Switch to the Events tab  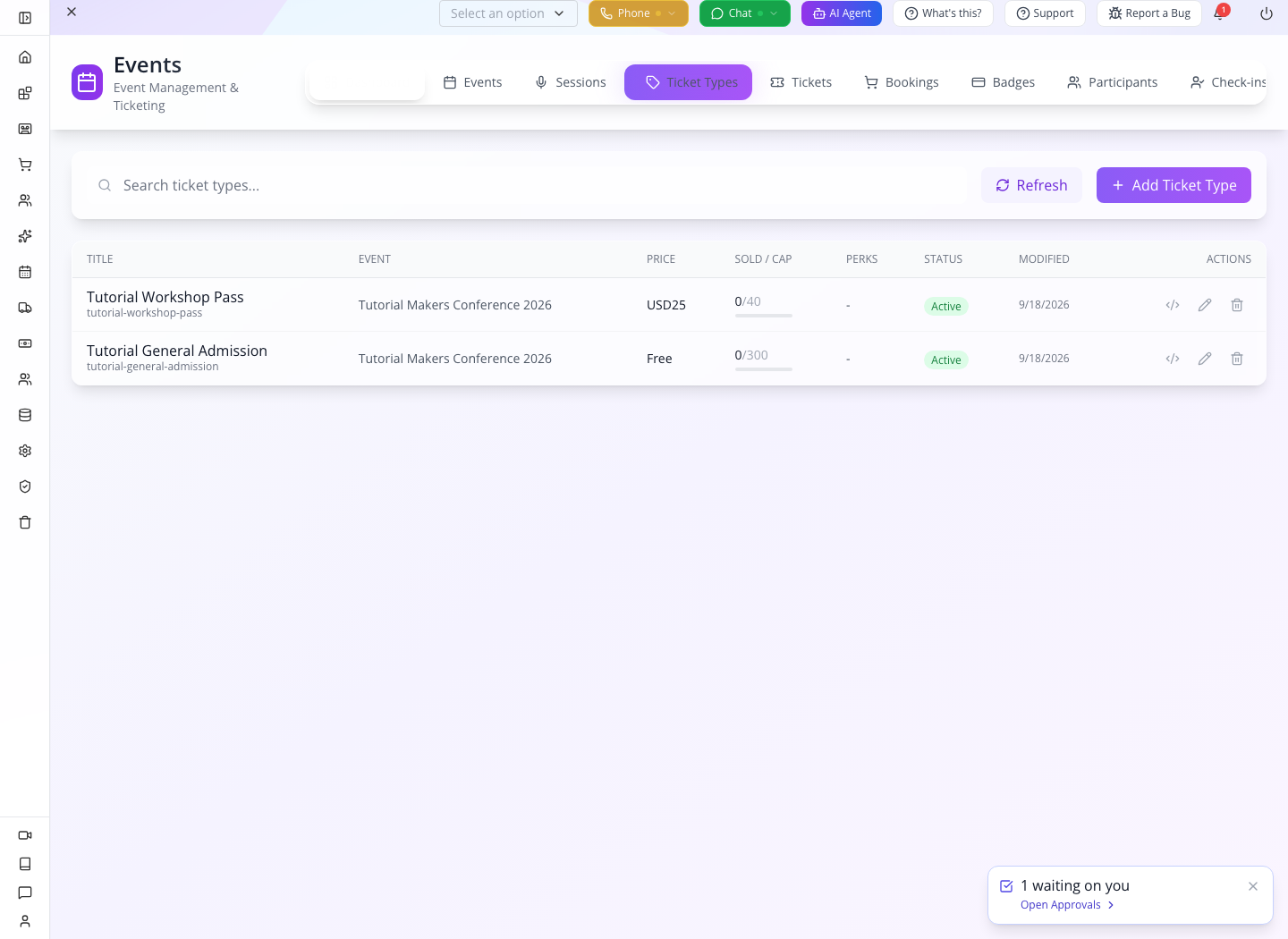click(x=473, y=82)
